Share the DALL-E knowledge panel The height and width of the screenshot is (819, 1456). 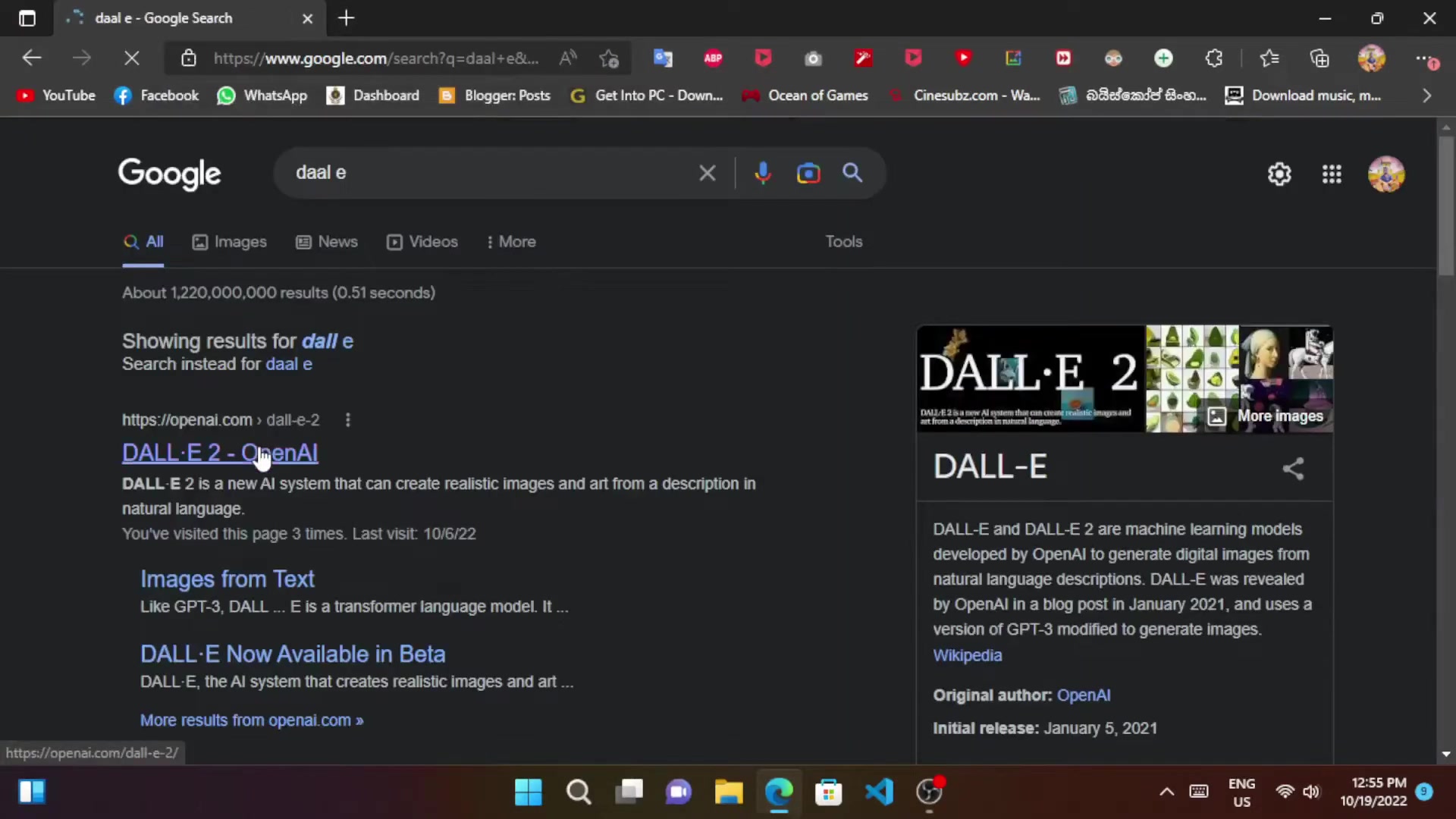[1293, 468]
